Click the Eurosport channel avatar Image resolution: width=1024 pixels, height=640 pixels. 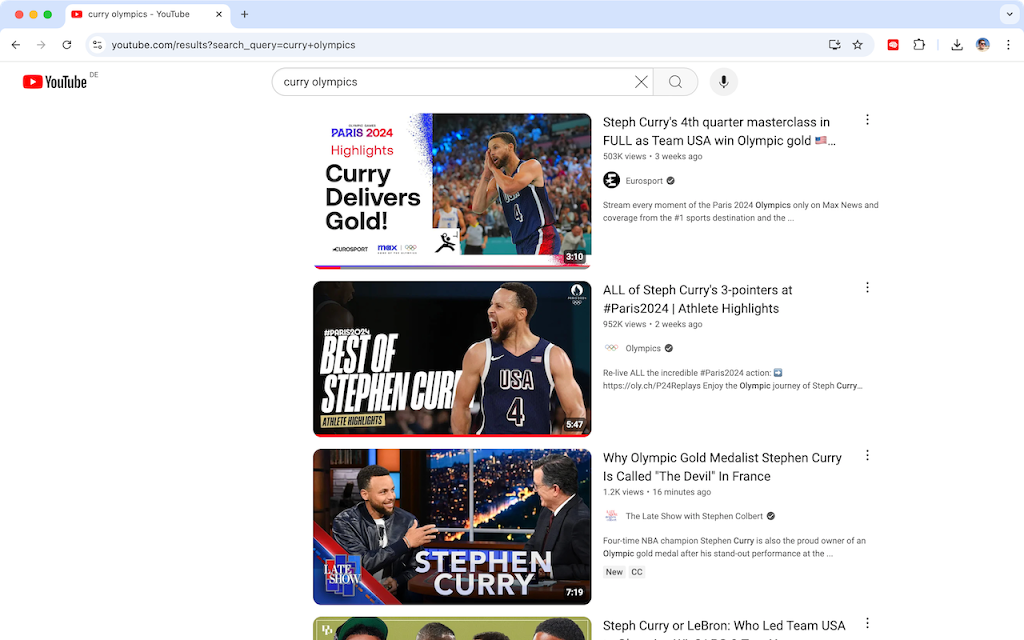tap(611, 180)
